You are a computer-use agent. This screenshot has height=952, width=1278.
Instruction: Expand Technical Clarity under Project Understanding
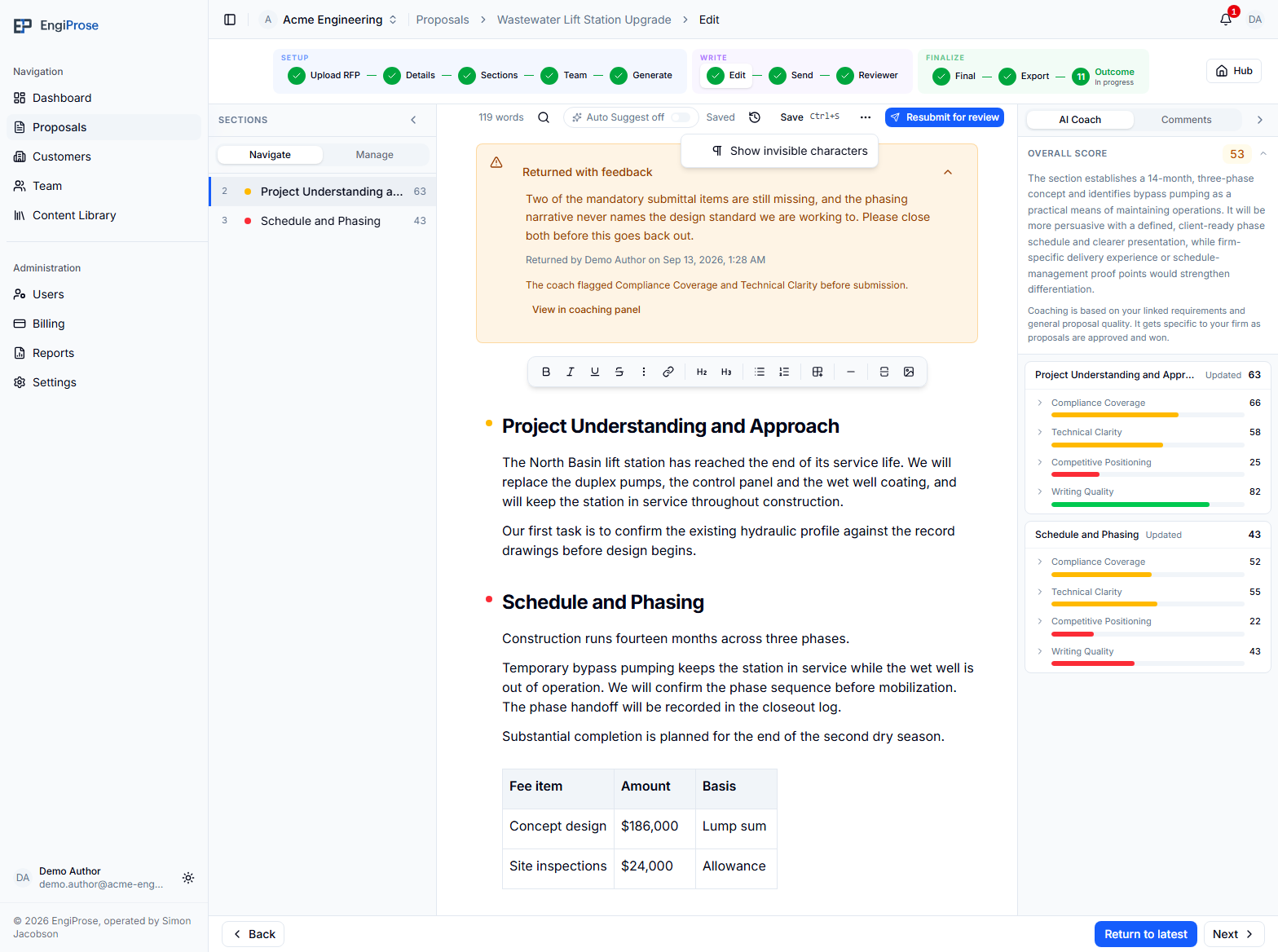coord(1040,432)
